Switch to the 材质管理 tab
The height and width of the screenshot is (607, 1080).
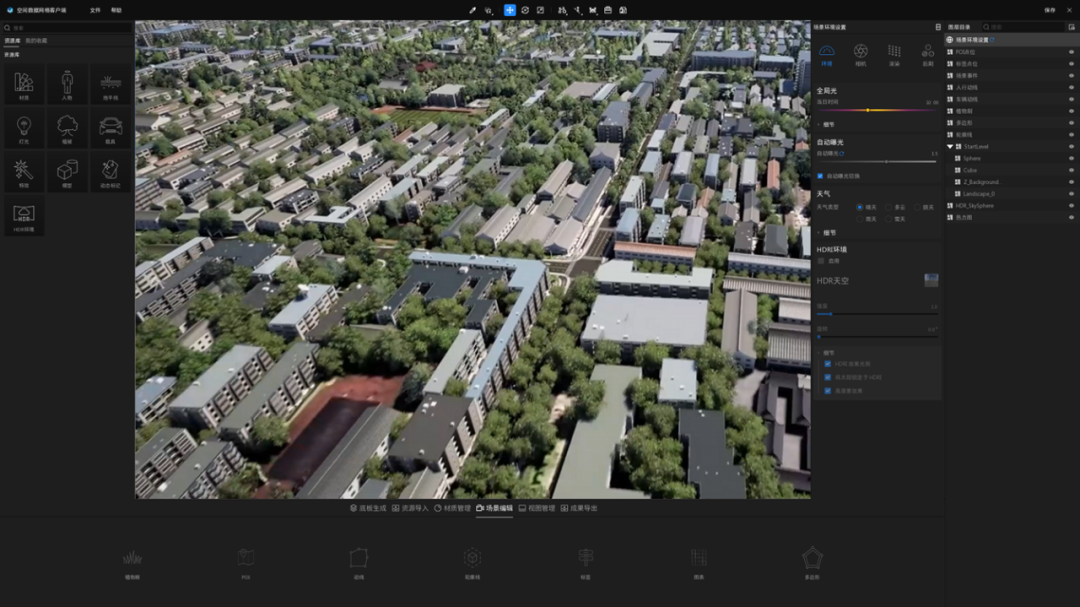(x=452, y=508)
